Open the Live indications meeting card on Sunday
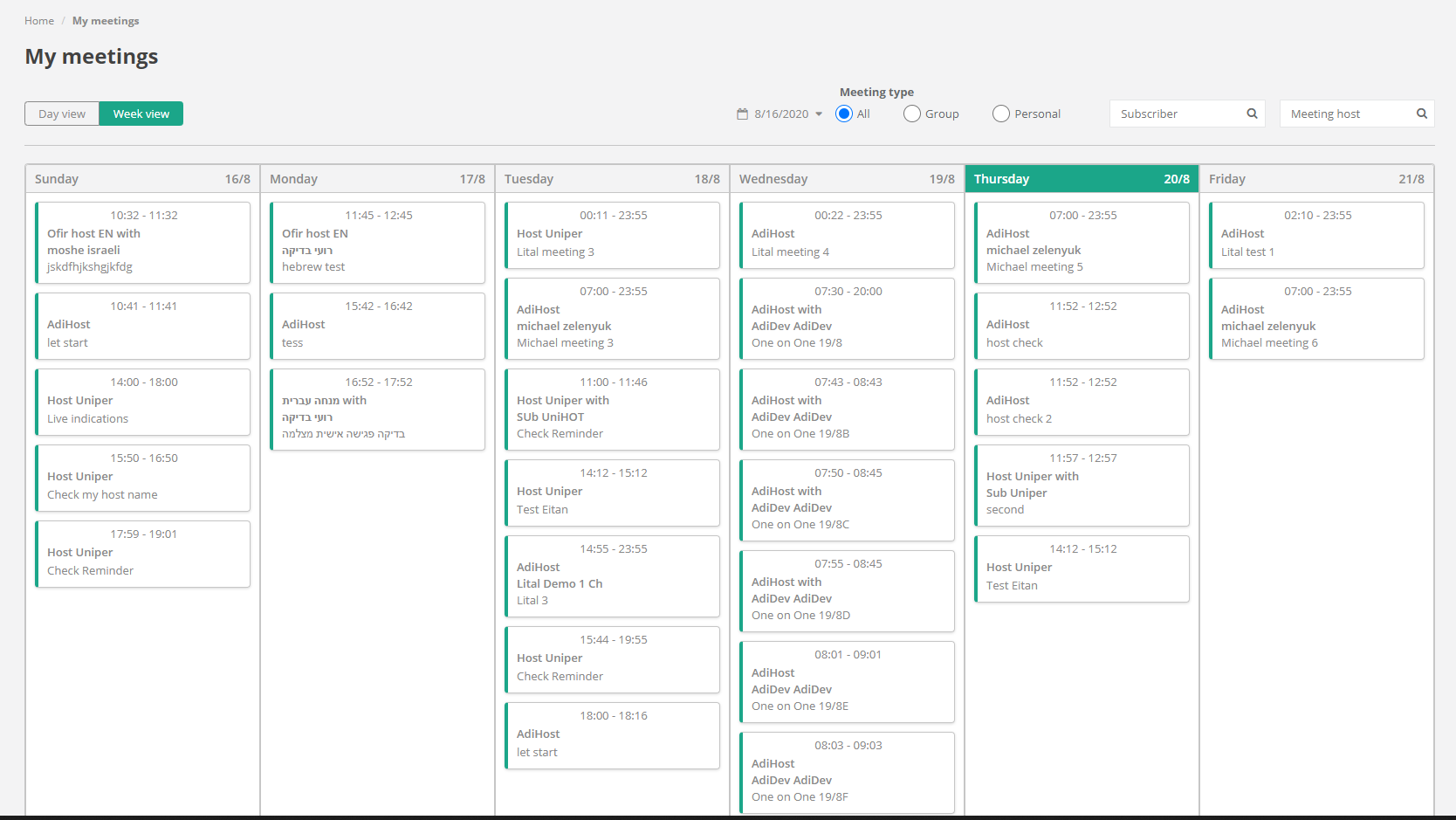The height and width of the screenshot is (820, 1456). [143, 402]
